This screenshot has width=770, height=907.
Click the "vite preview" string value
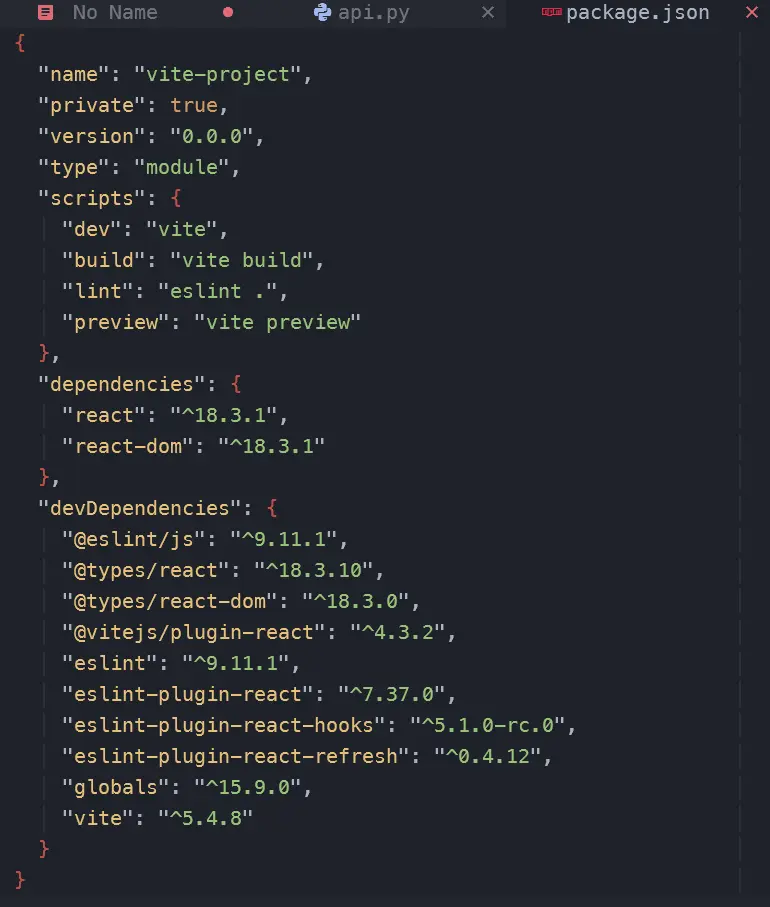coord(277,322)
